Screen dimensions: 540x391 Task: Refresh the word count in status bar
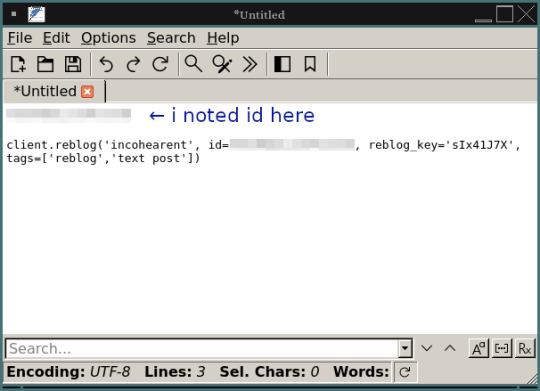tap(405, 372)
